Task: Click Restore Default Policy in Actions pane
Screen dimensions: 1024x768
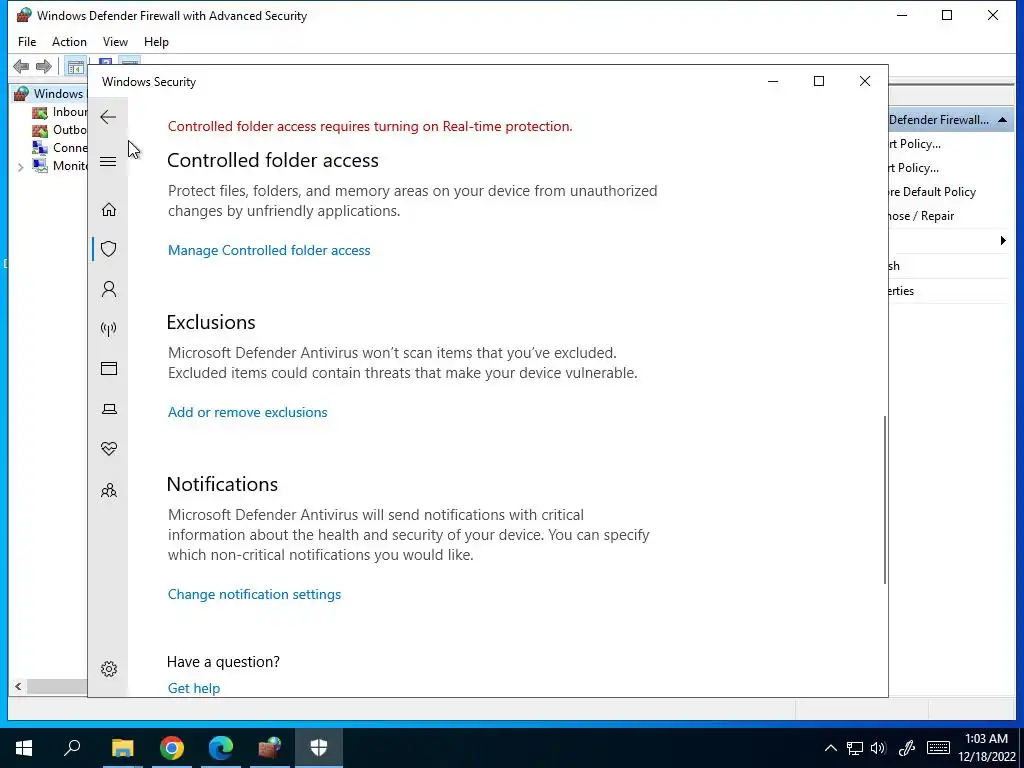Action: (932, 191)
